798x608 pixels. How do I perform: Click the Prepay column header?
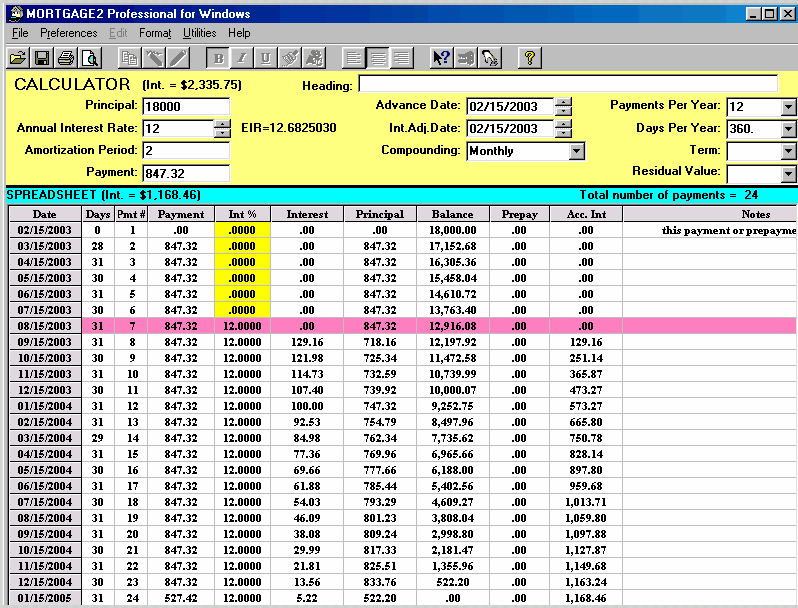(519, 214)
